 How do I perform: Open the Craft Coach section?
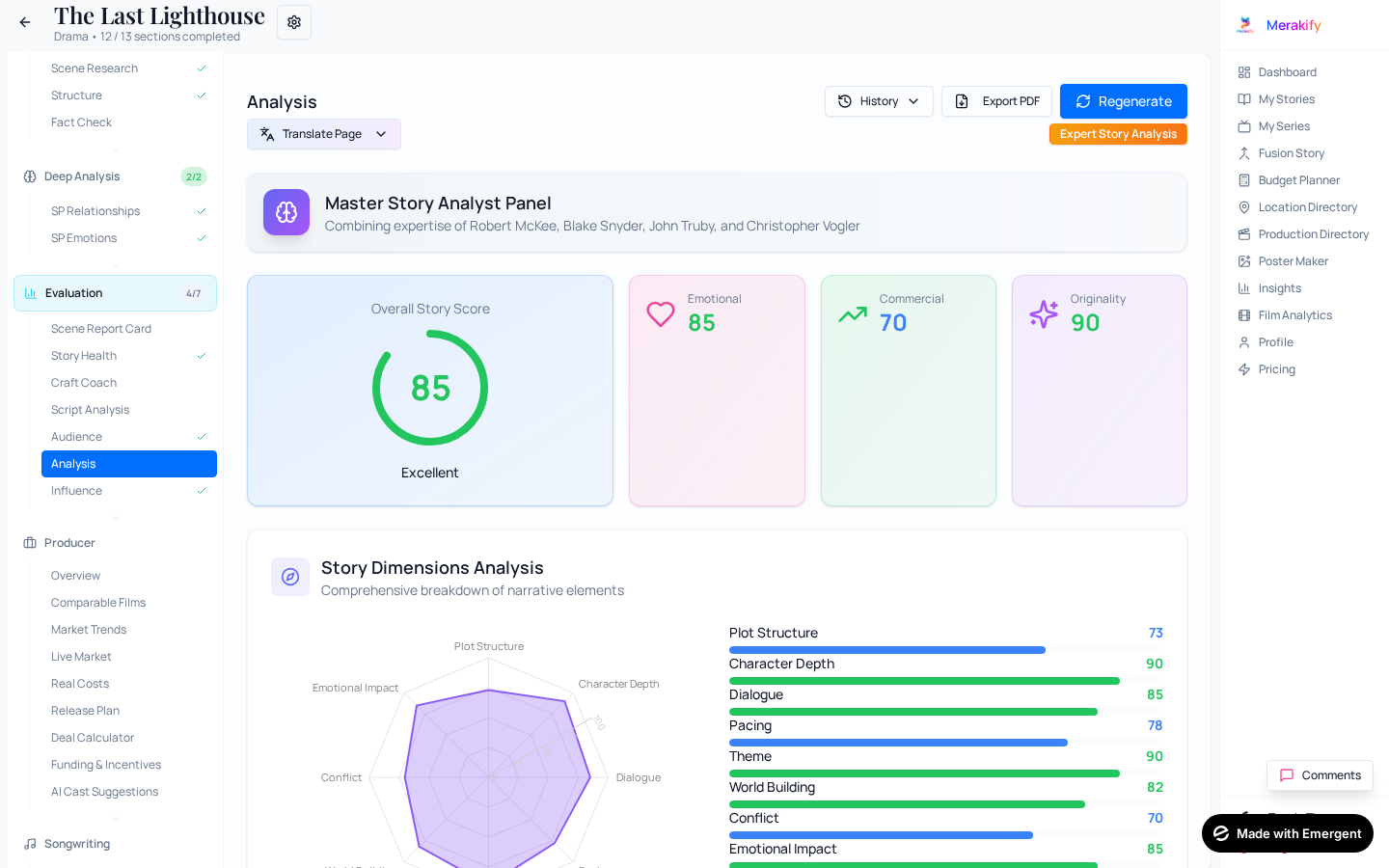pos(129,383)
